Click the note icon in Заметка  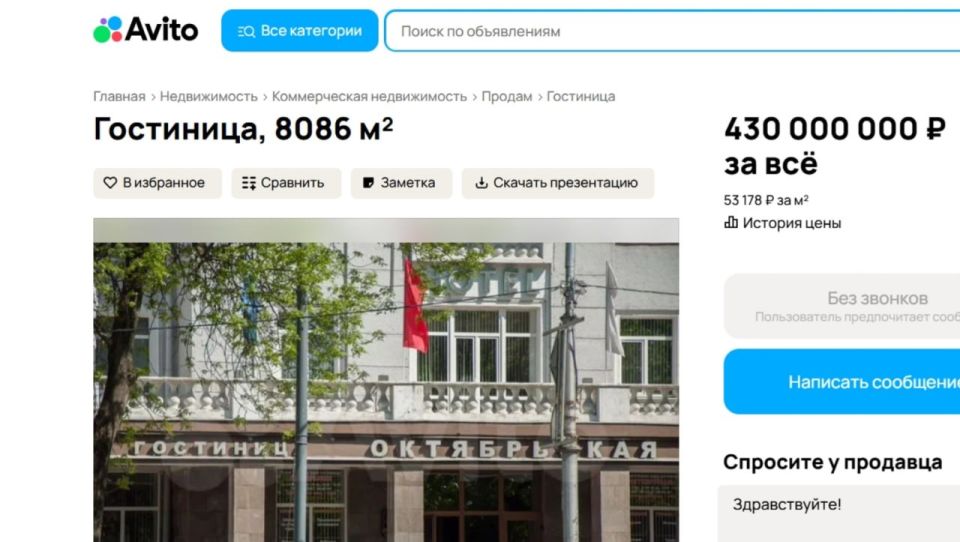click(368, 183)
